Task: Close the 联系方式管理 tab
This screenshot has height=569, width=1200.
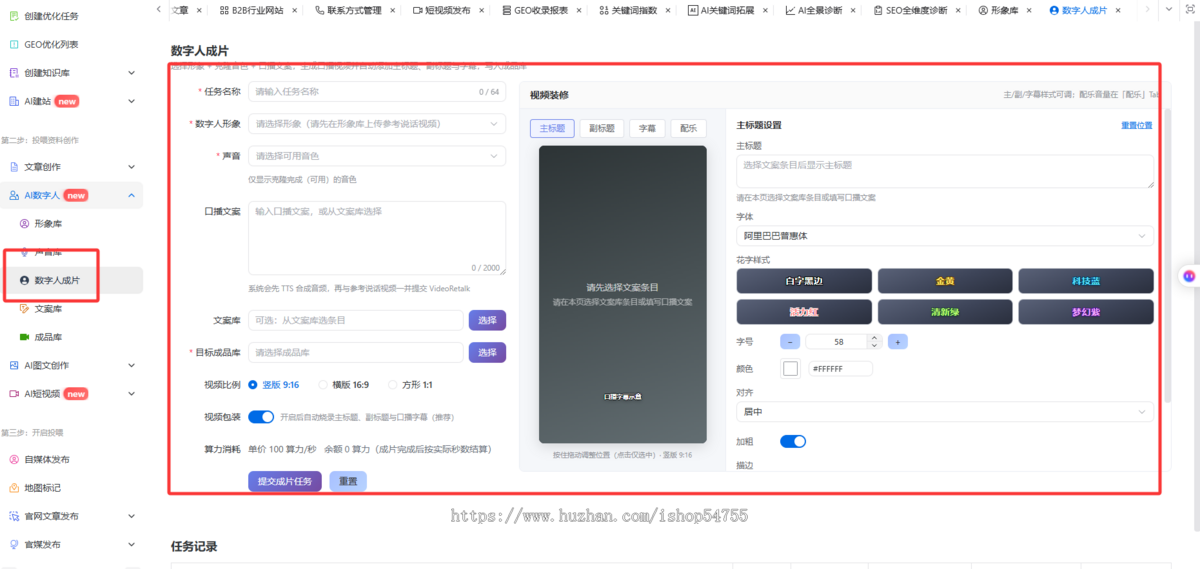Action: pos(393,9)
